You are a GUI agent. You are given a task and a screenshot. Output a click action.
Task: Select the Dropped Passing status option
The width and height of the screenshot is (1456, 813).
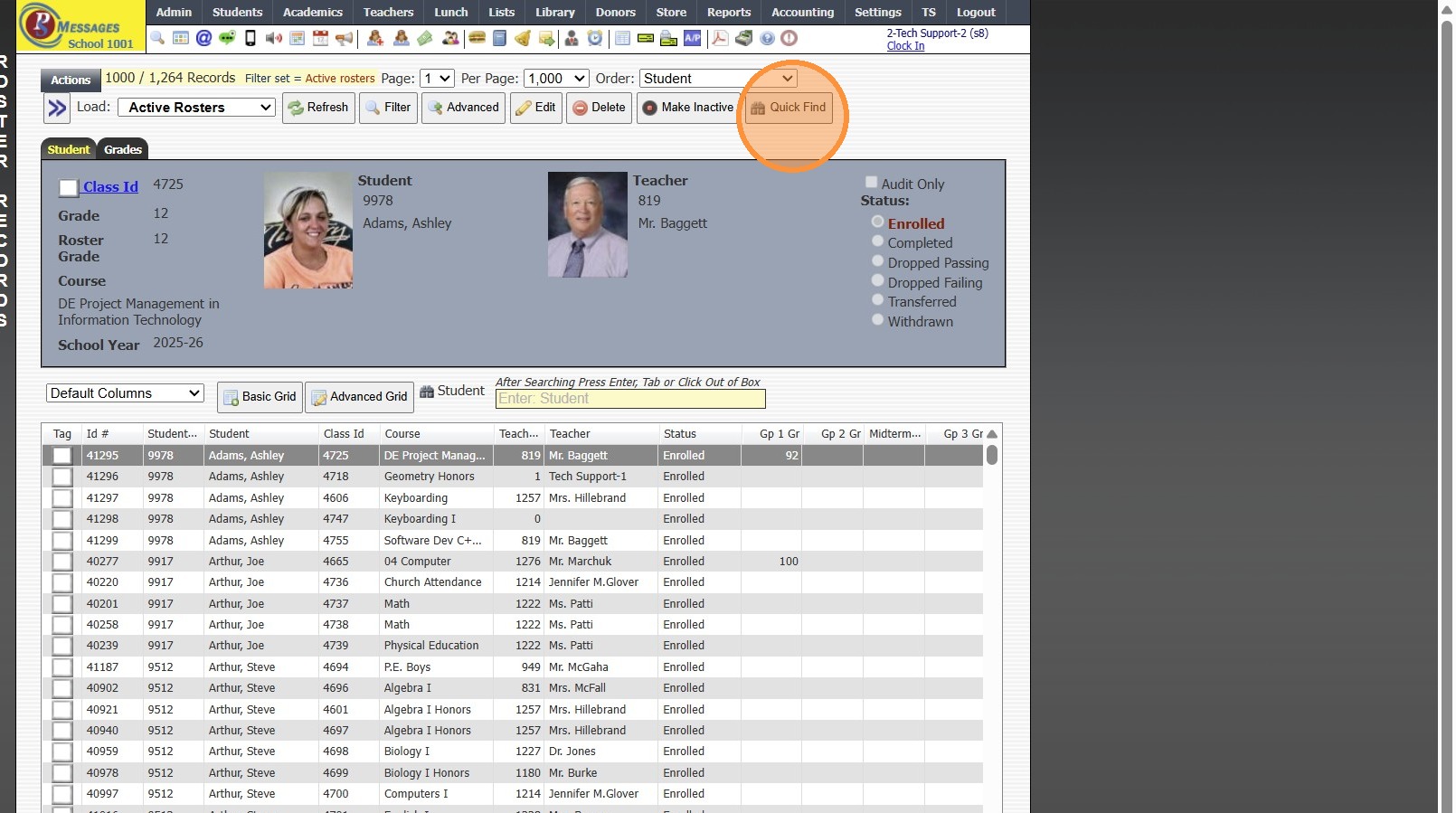point(877,261)
